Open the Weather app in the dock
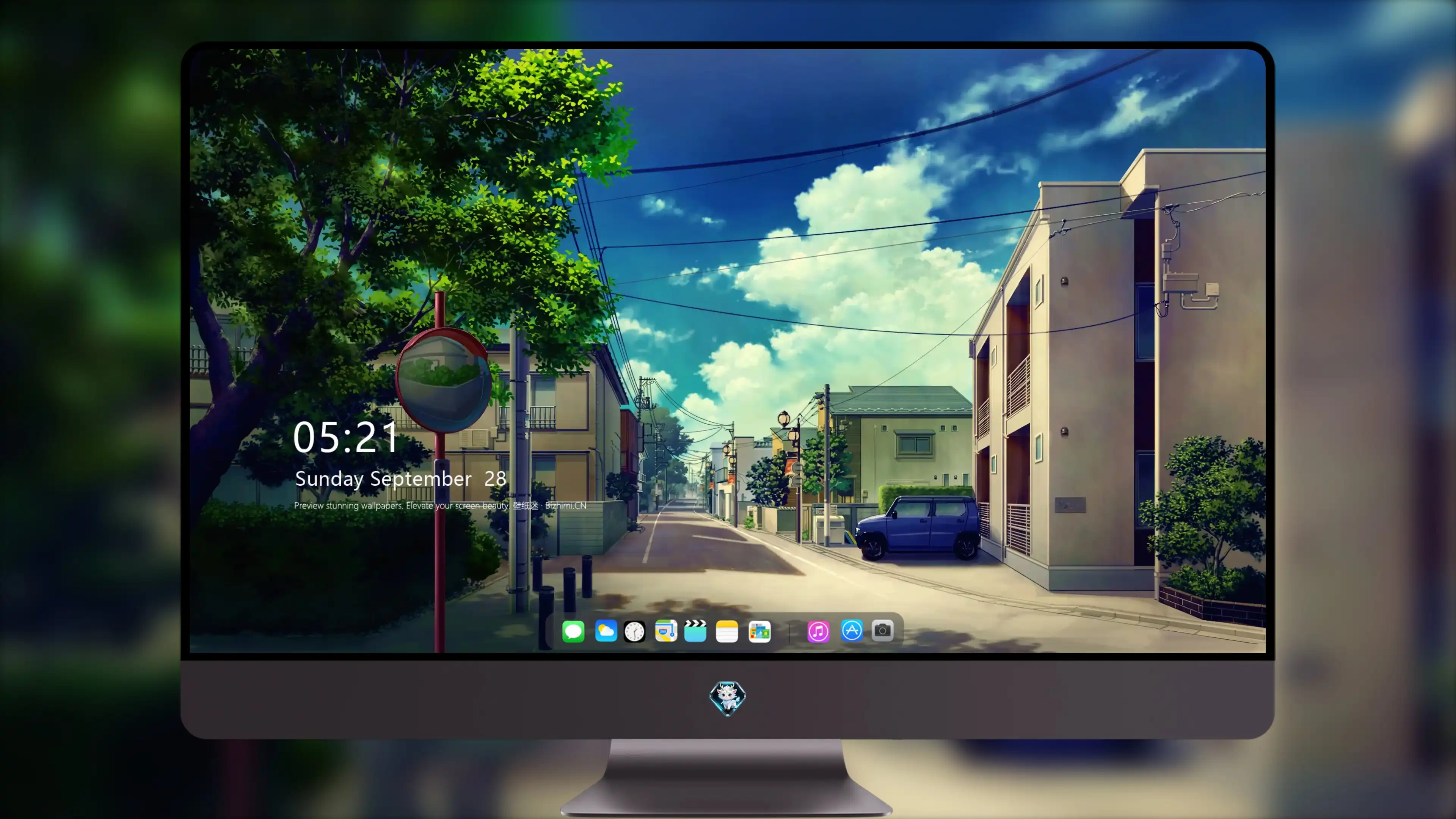 (x=606, y=631)
